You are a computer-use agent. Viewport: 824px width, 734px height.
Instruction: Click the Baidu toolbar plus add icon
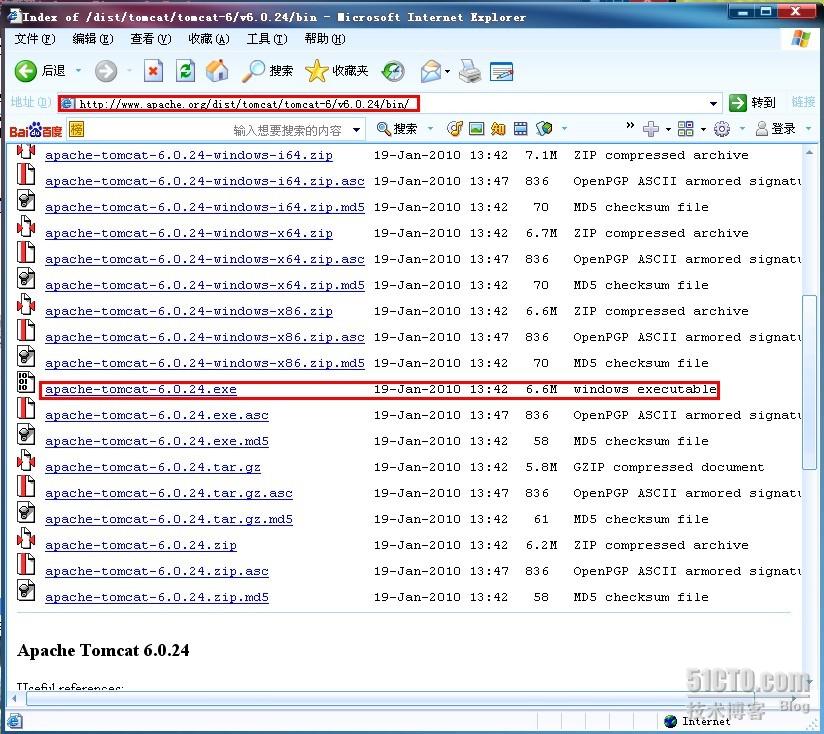651,129
